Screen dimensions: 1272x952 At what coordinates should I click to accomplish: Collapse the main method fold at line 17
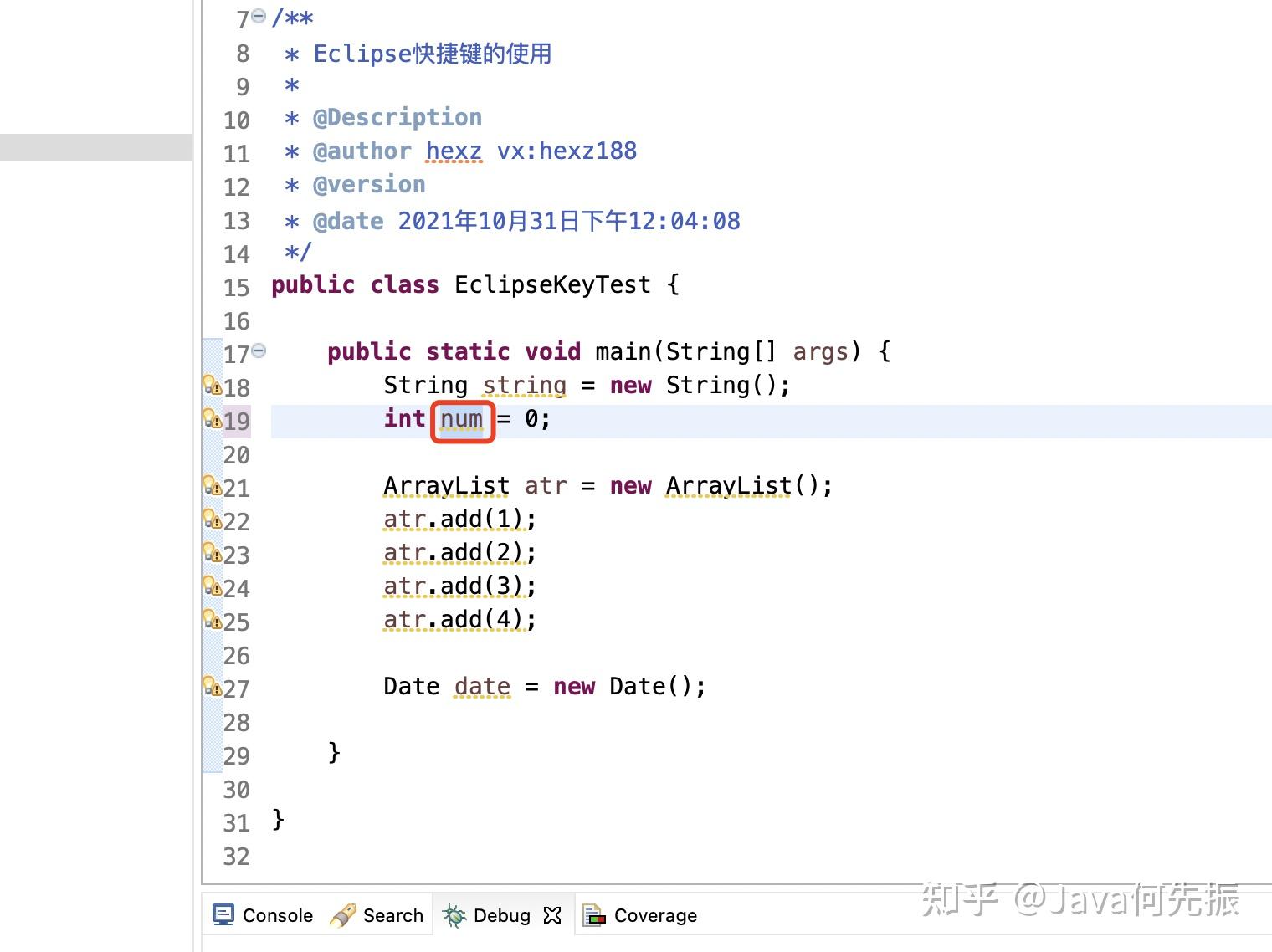(x=259, y=351)
